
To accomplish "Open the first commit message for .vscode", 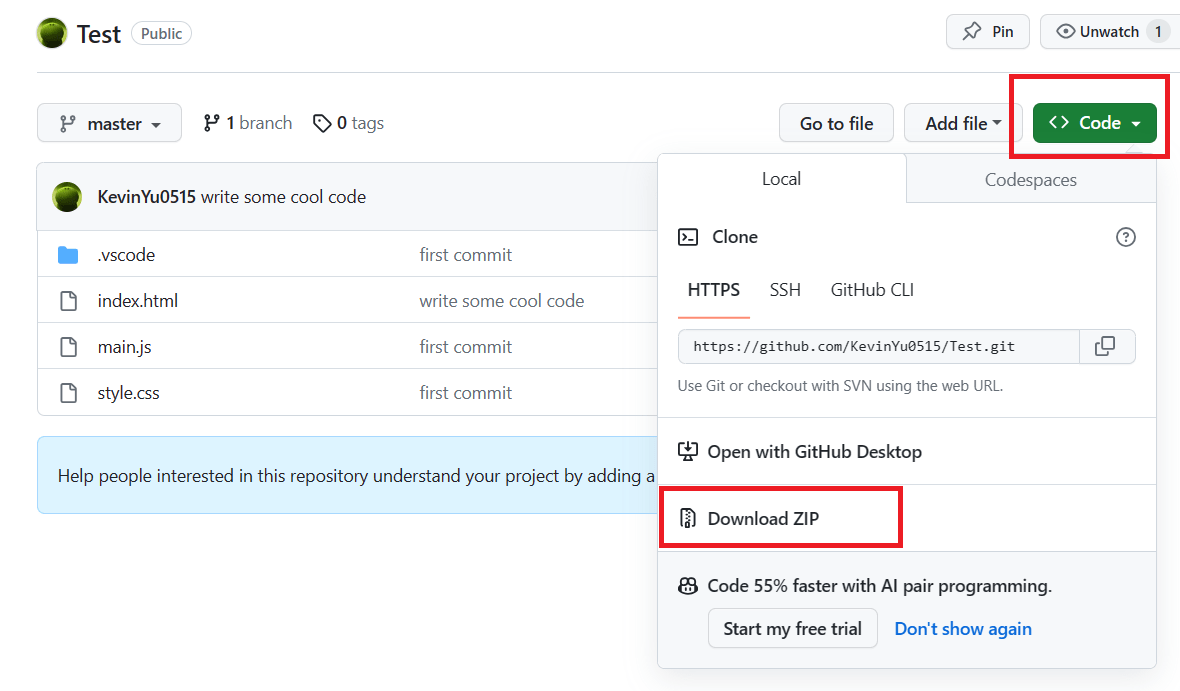I will [465, 255].
